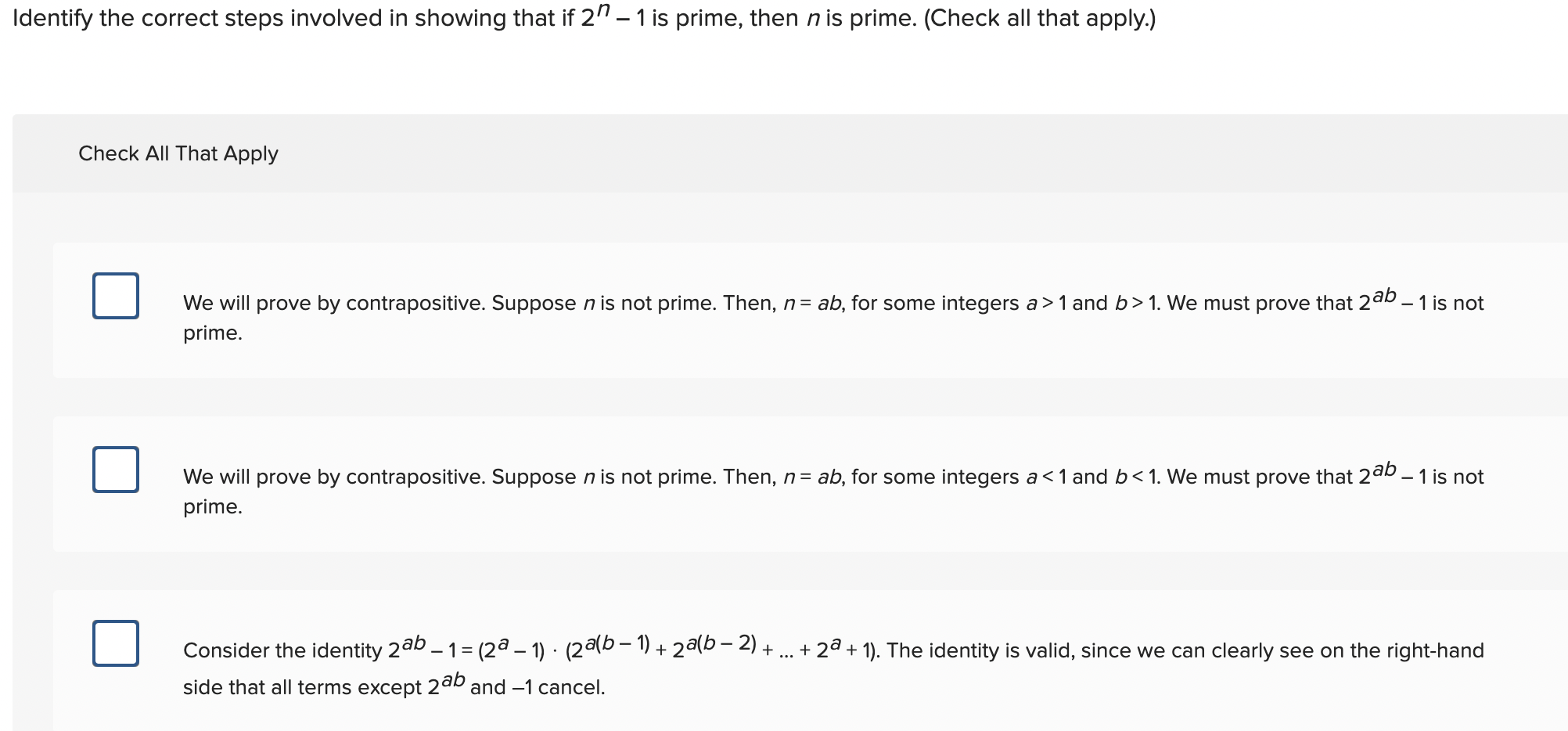
Task: Click the Check All That Apply header
Action: coord(178,153)
